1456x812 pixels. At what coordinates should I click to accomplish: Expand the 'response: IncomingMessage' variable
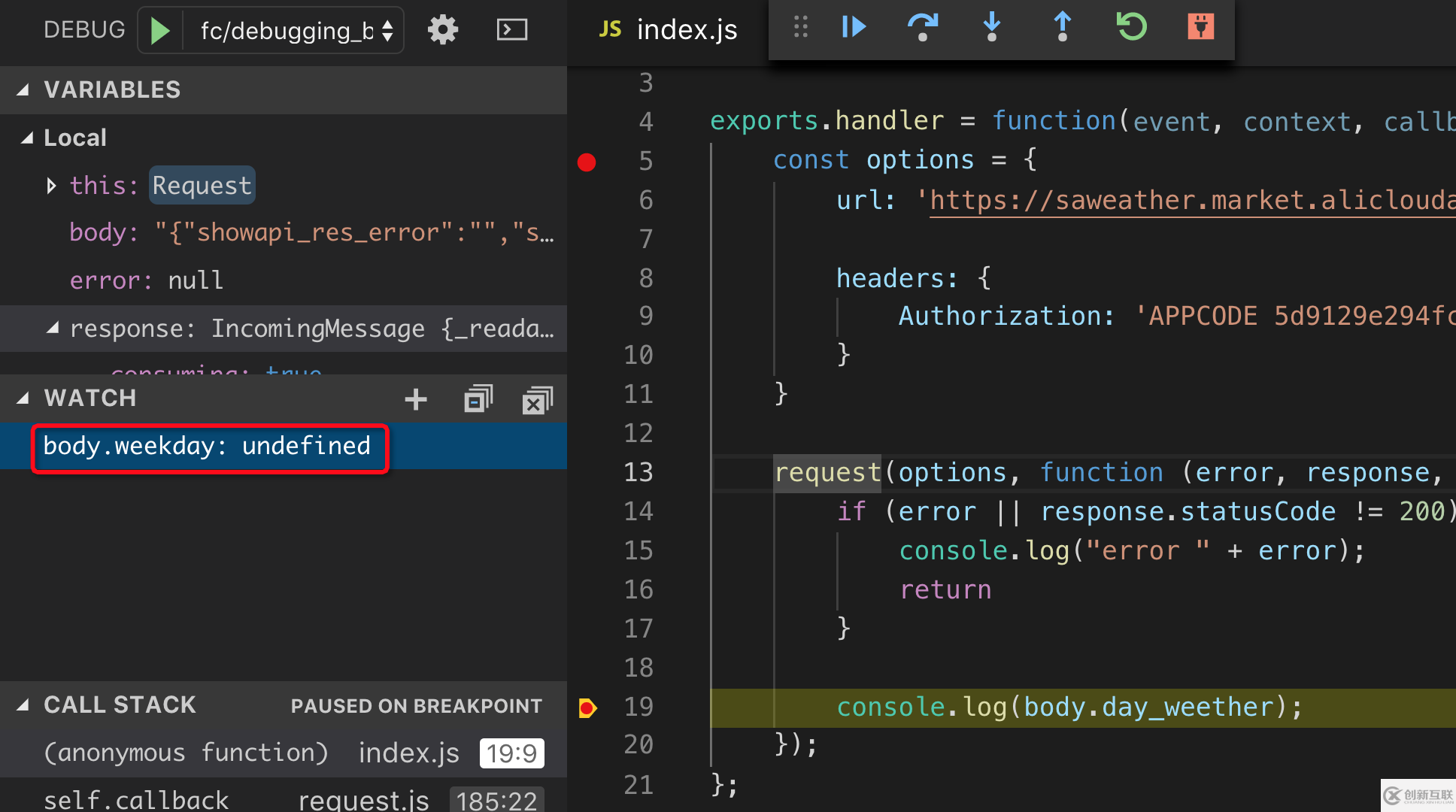[x=48, y=328]
